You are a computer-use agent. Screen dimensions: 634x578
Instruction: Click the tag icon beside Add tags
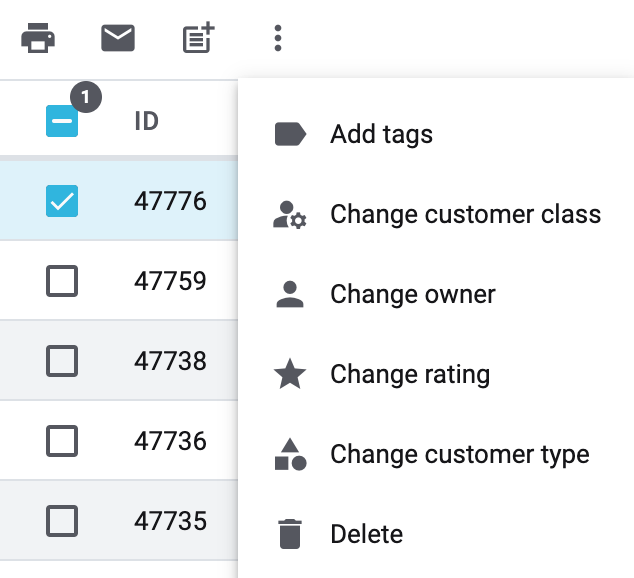coord(290,134)
